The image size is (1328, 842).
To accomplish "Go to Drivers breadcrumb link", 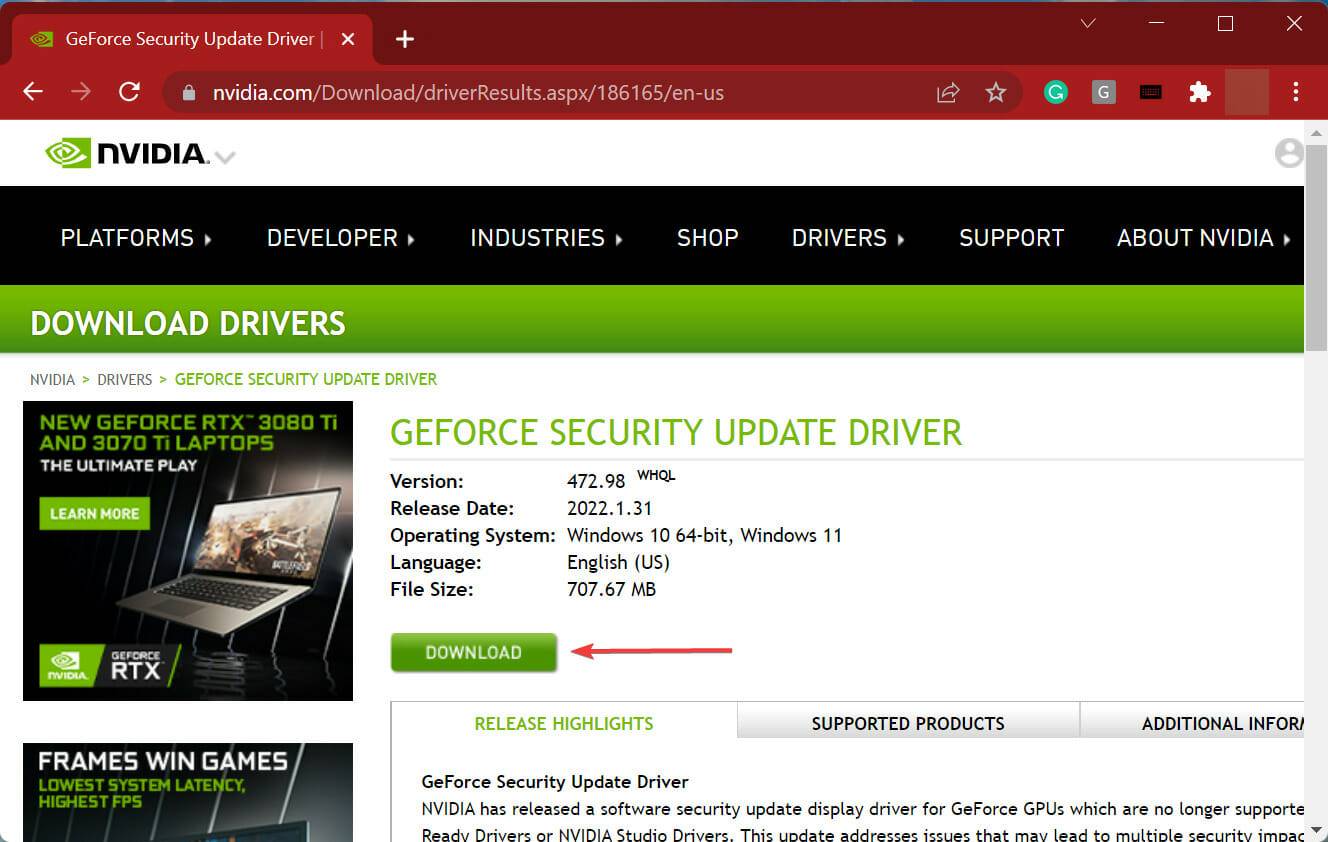I will click(x=124, y=380).
